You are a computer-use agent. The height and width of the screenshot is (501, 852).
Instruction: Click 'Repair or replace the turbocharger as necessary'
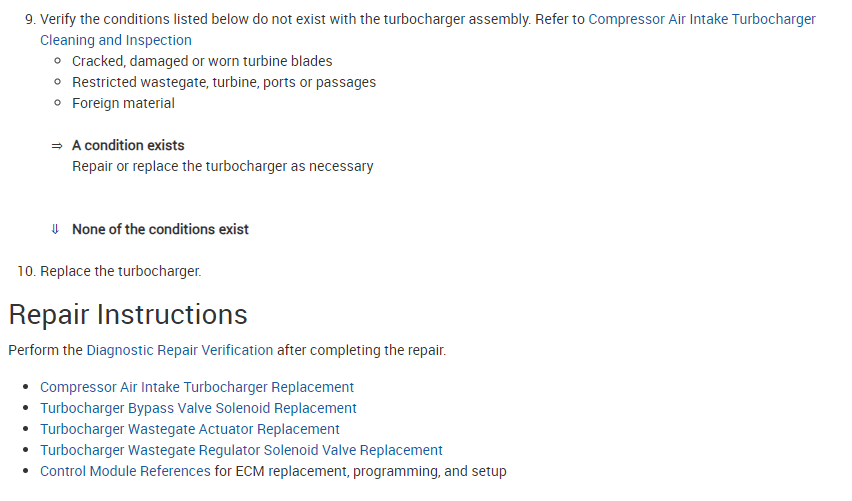(x=222, y=166)
